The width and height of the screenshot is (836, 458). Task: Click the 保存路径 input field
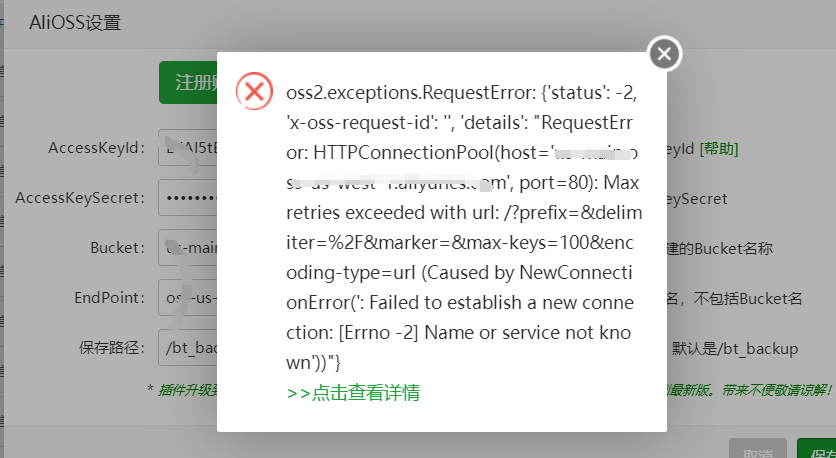tap(188, 348)
